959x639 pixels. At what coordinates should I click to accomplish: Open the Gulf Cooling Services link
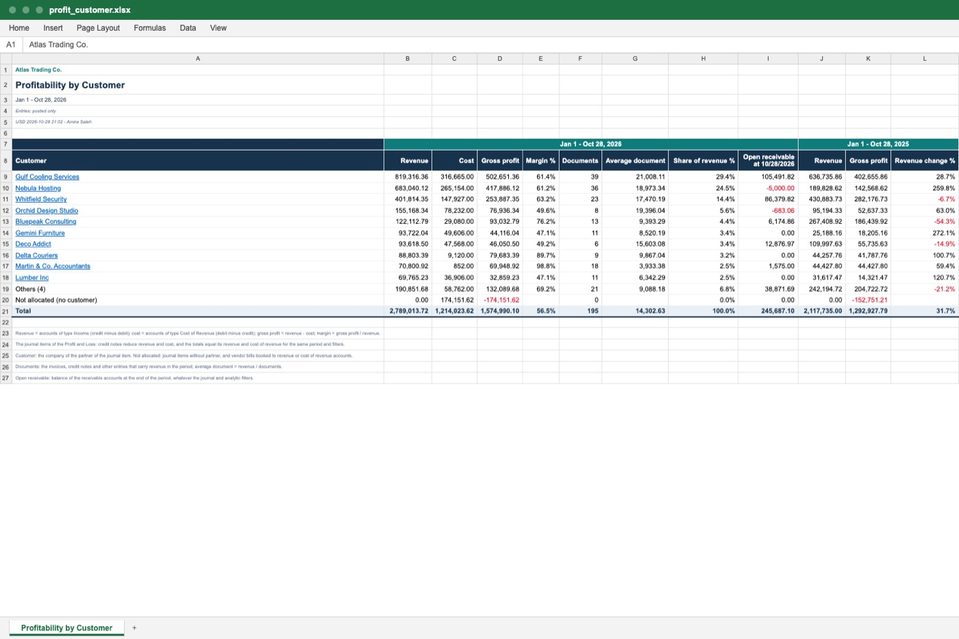[47, 177]
